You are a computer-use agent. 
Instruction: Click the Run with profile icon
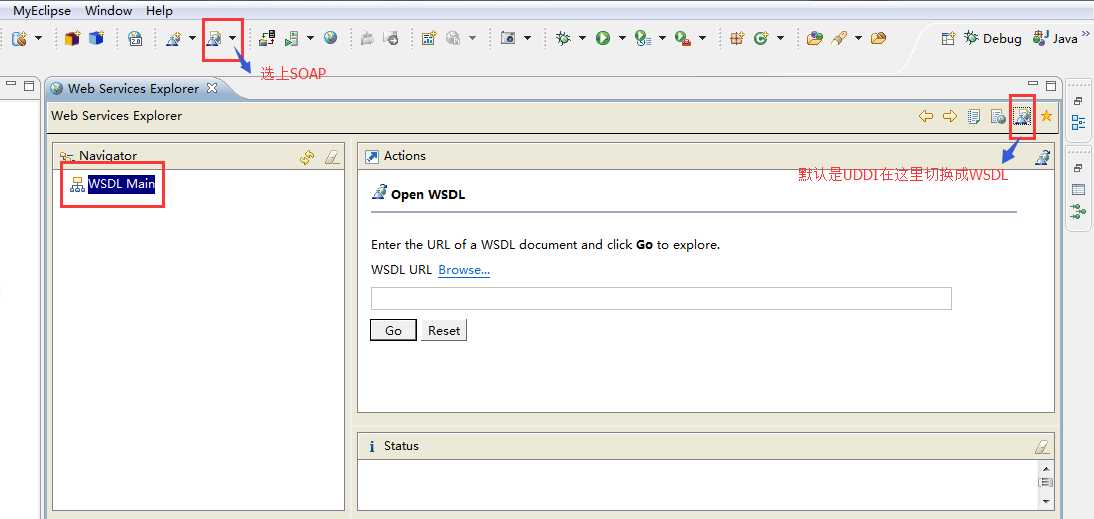click(643, 38)
